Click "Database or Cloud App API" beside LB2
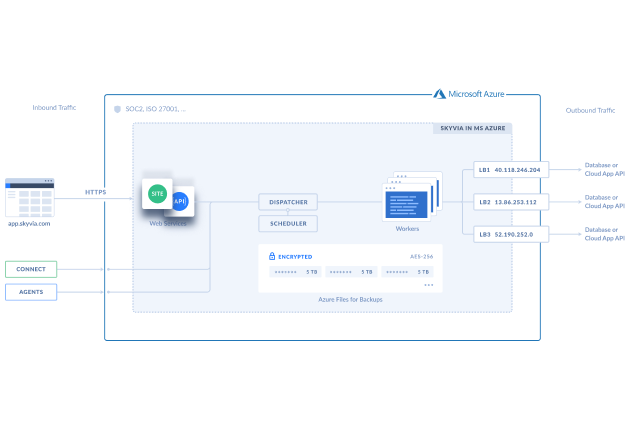This screenshot has height=427, width=640. click(605, 202)
